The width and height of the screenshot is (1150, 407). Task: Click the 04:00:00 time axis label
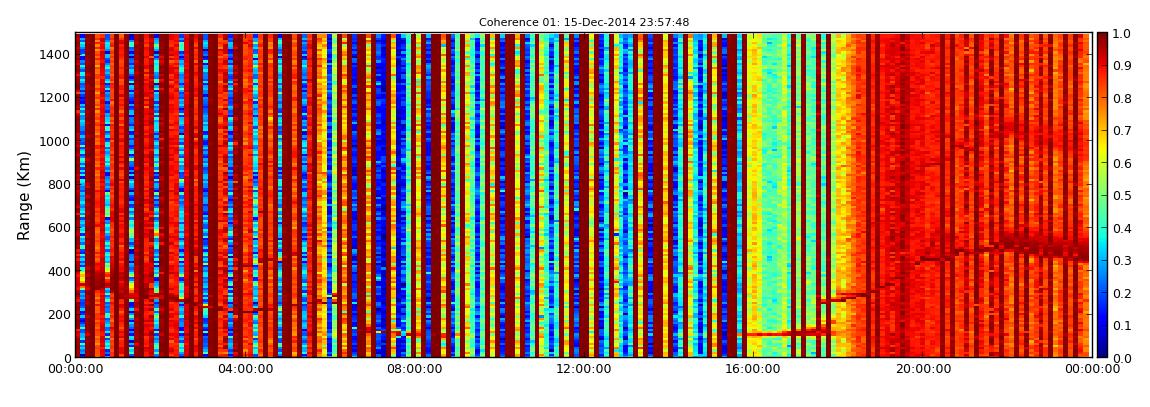pos(246,369)
